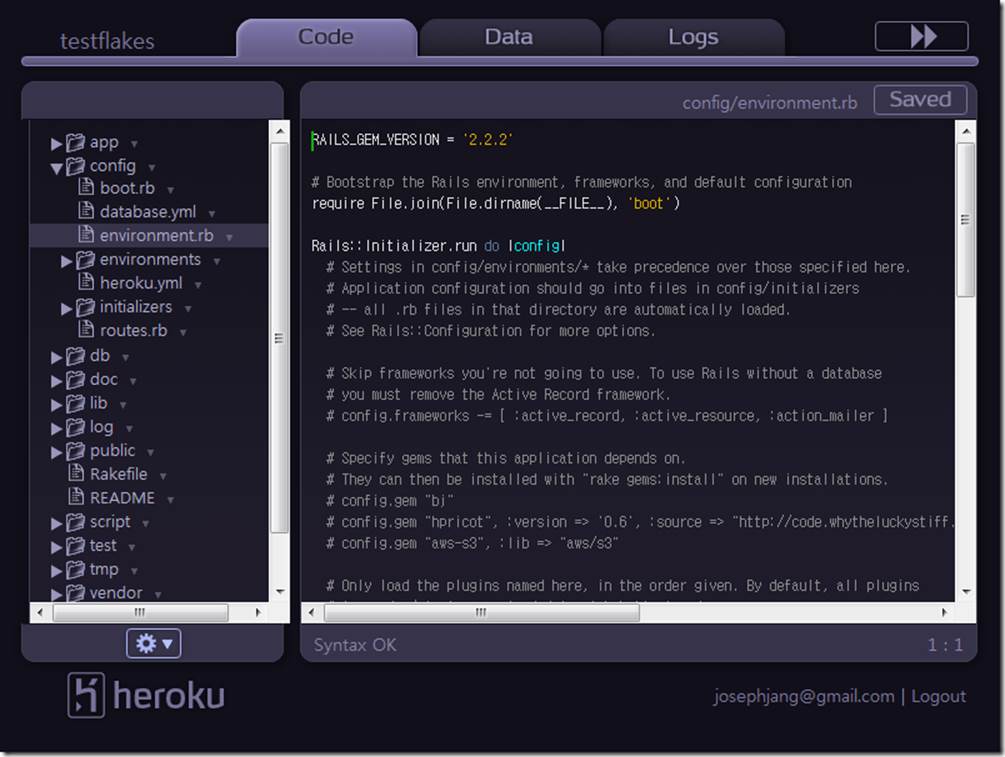The height and width of the screenshot is (757, 1005).
Task: Click the heroku.yml file icon
Action: pos(86,281)
